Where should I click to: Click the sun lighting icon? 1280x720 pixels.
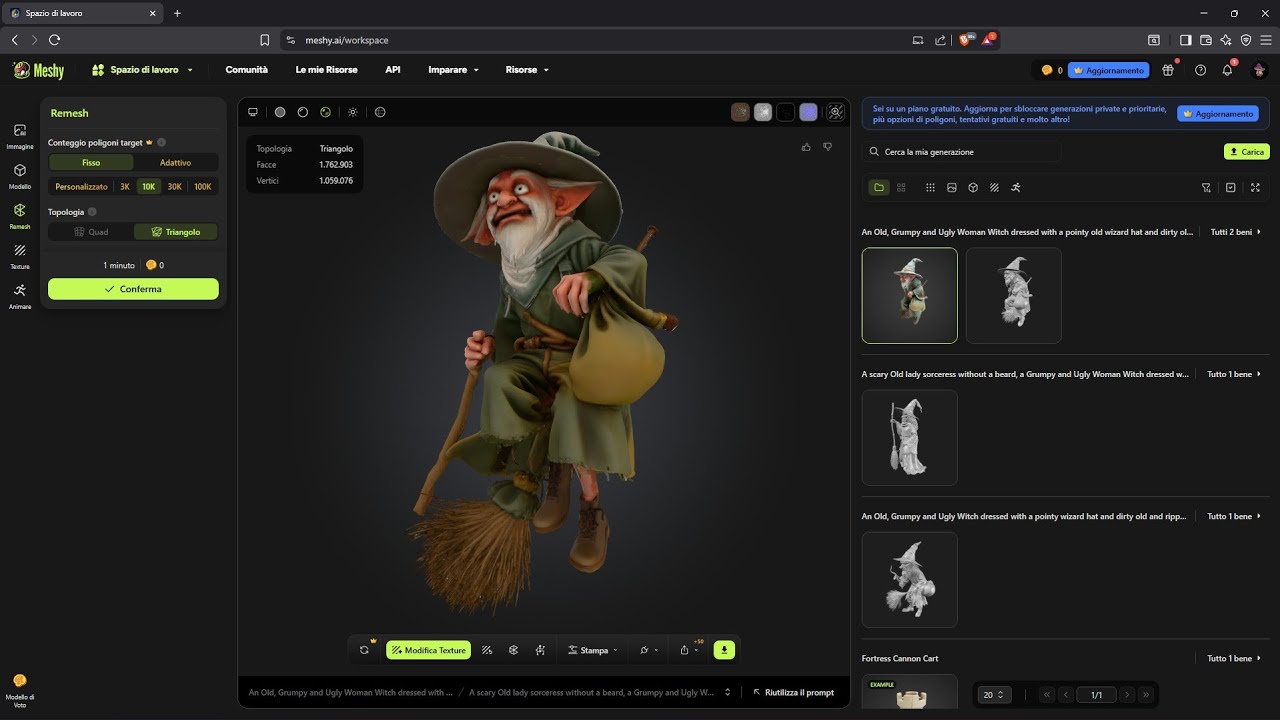tap(352, 112)
